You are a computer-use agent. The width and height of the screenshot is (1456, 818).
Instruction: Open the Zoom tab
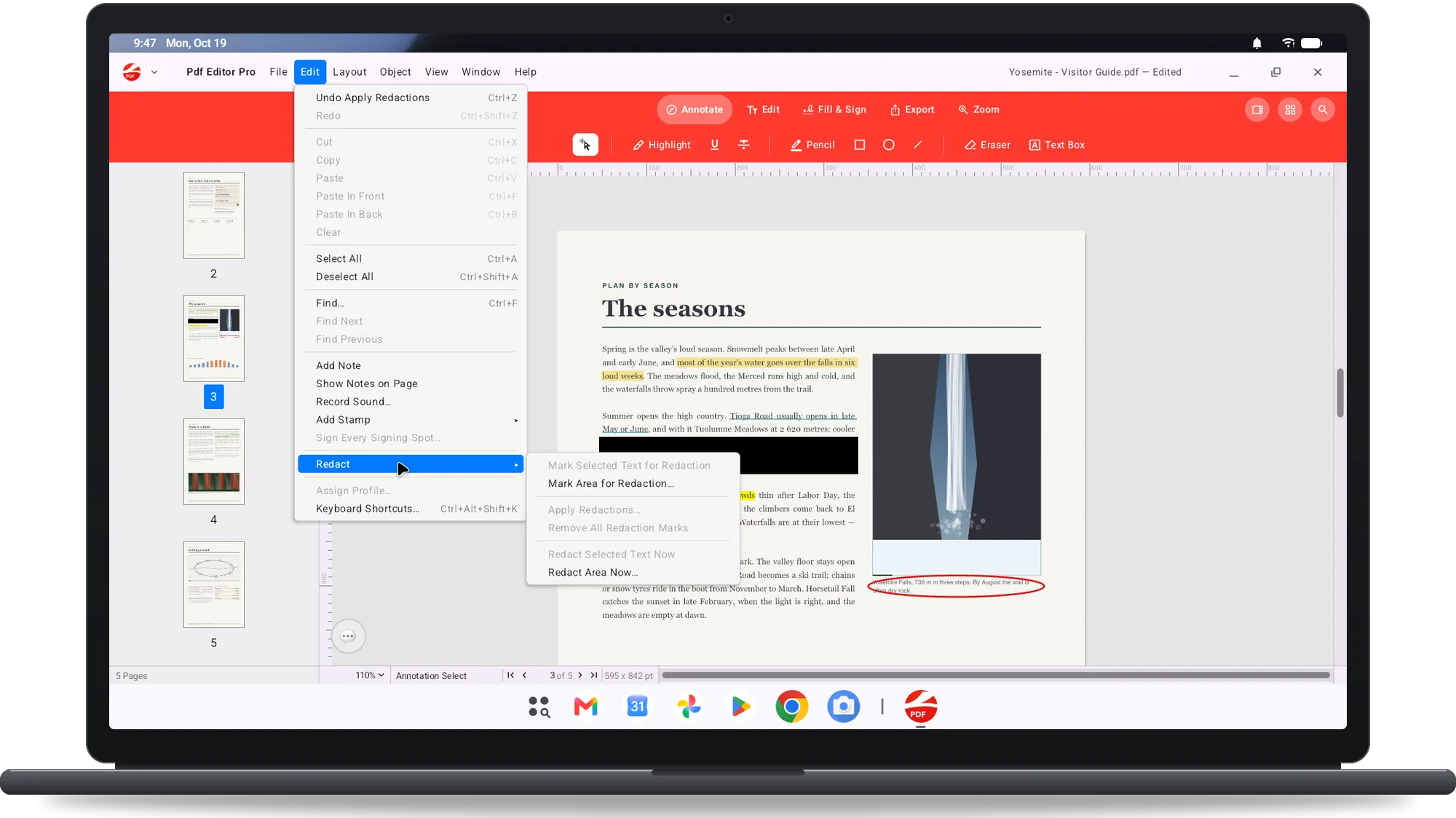pyautogui.click(x=978, y=110)
